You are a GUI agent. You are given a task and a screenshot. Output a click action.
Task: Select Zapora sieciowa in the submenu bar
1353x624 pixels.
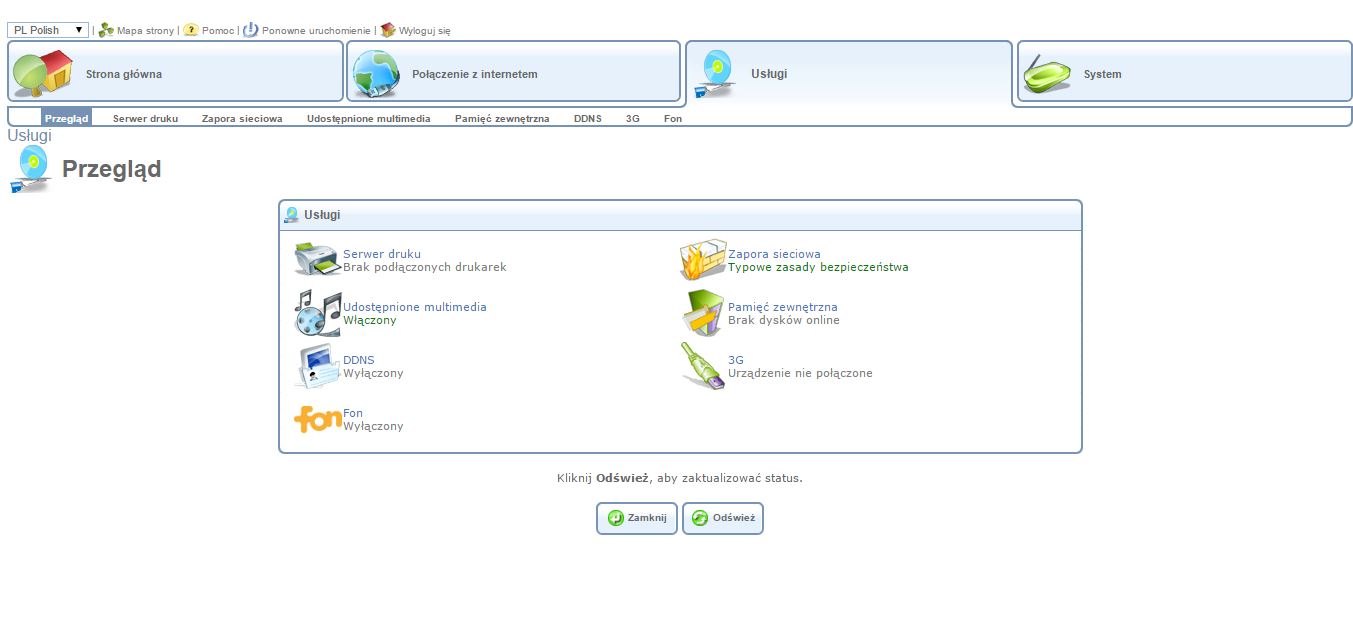(x=242, y=118)
